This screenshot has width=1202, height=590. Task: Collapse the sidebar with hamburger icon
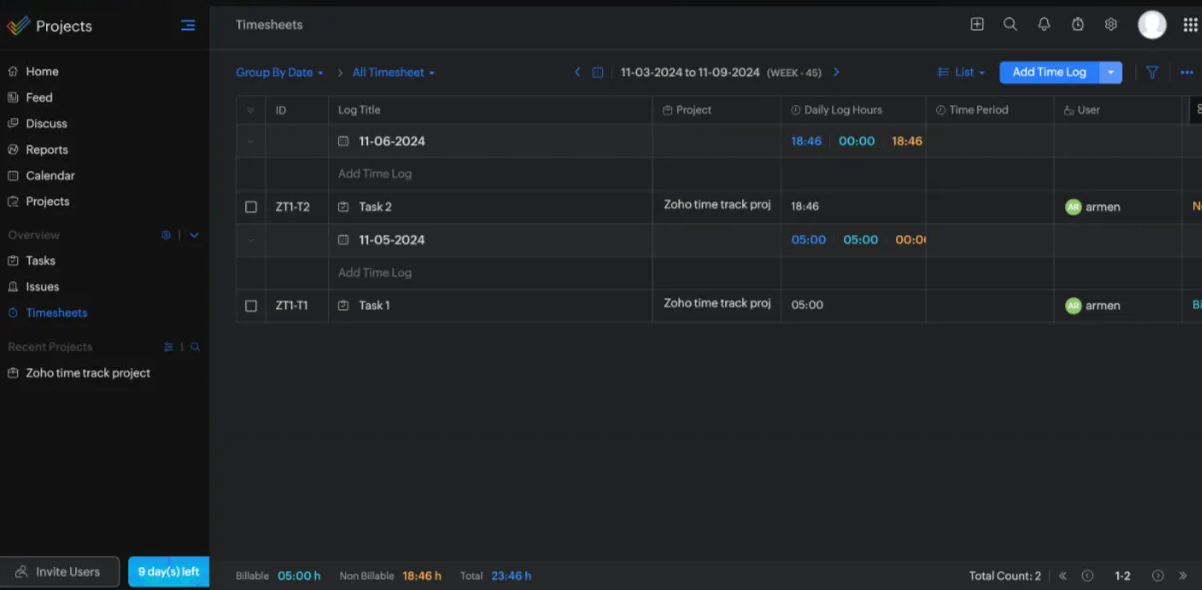[x=188, y=26]
